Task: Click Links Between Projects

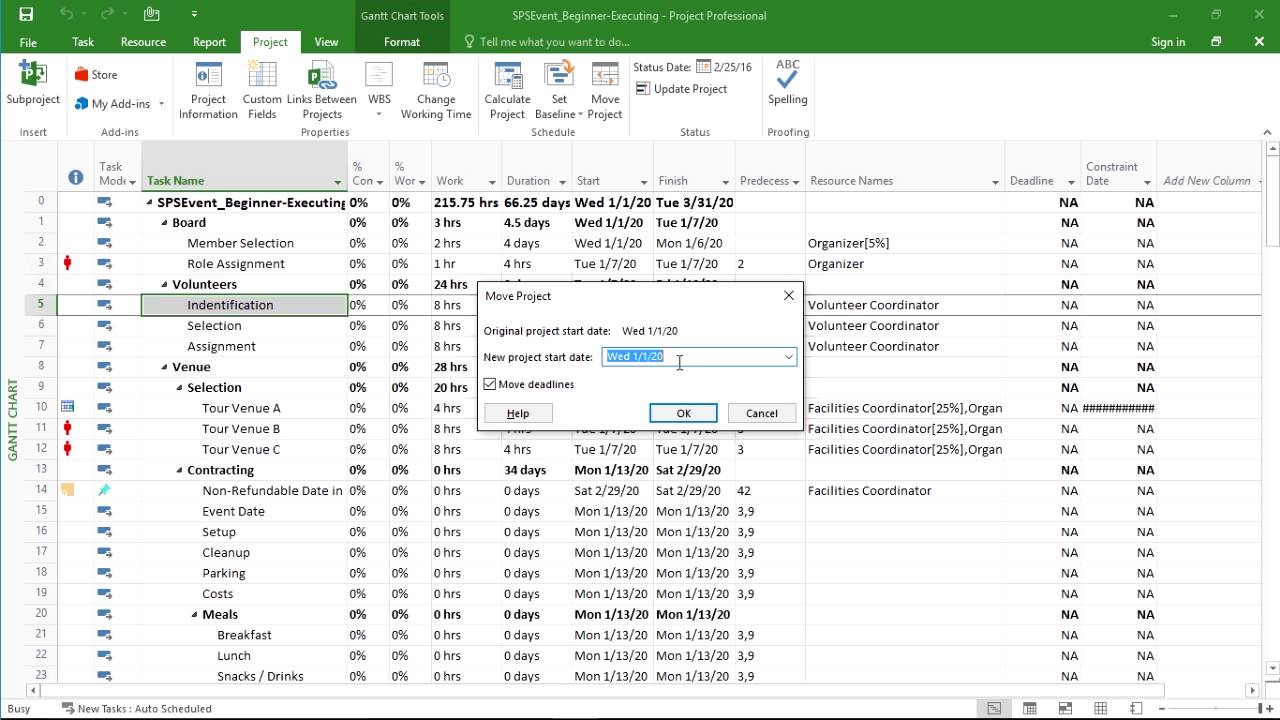Action: click(322, 90)
